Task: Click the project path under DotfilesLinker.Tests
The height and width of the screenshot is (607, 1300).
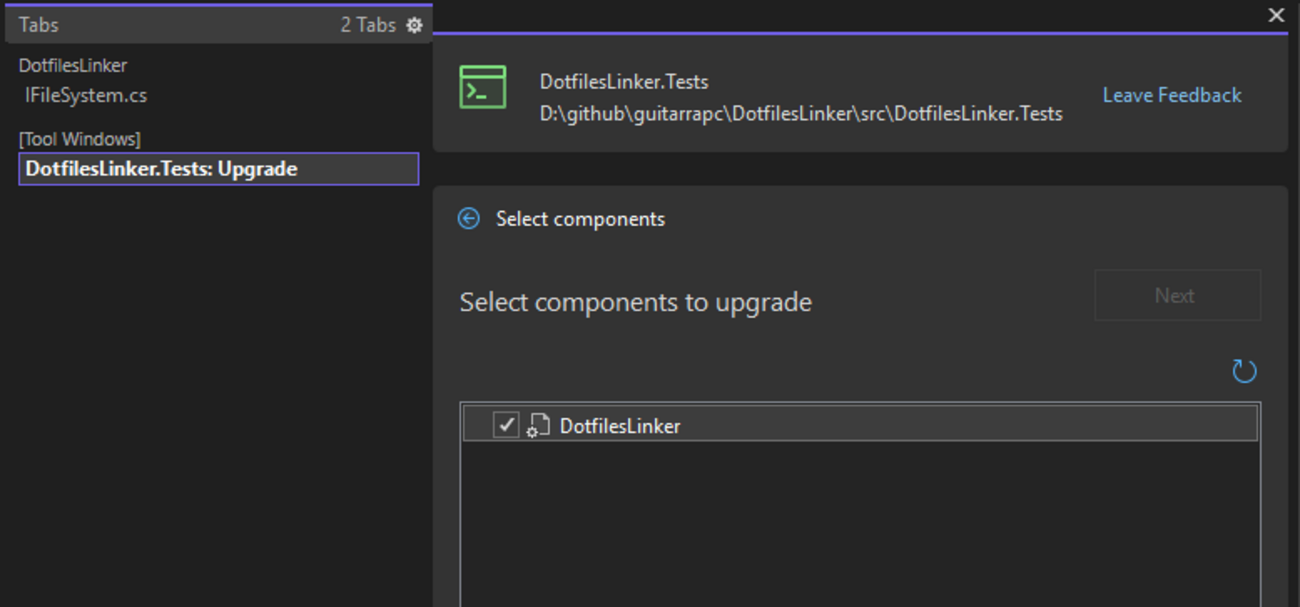Action: (x=801, y=113)
